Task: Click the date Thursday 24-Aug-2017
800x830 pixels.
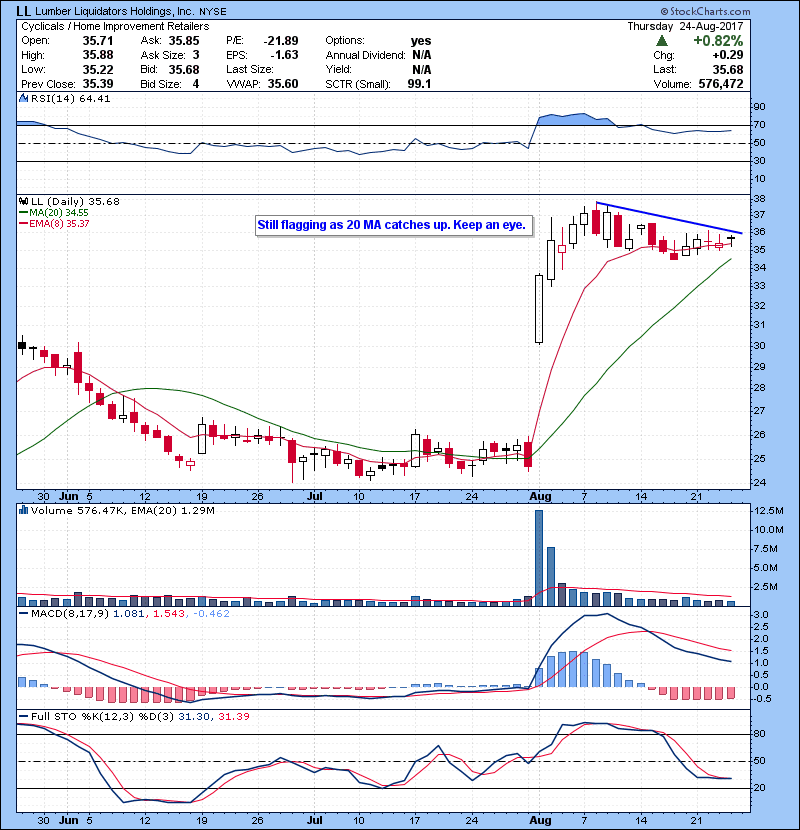Action: (685, 26)
